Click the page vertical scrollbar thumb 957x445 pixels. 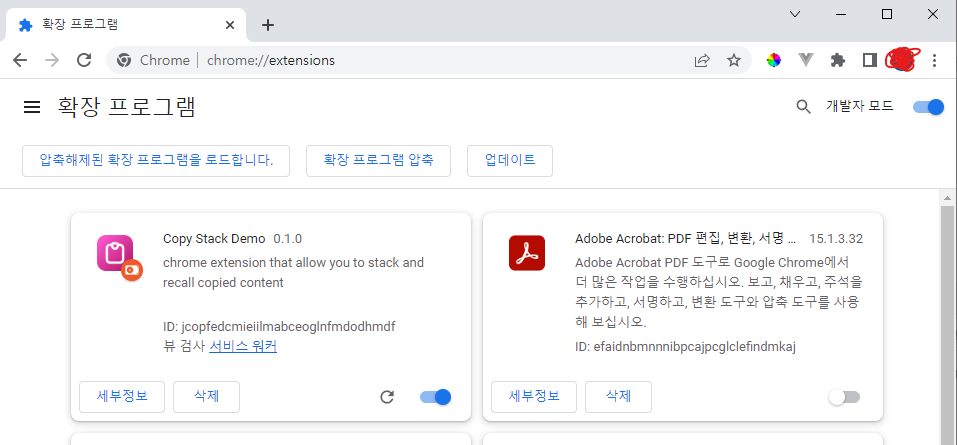(x=947, y=324)
